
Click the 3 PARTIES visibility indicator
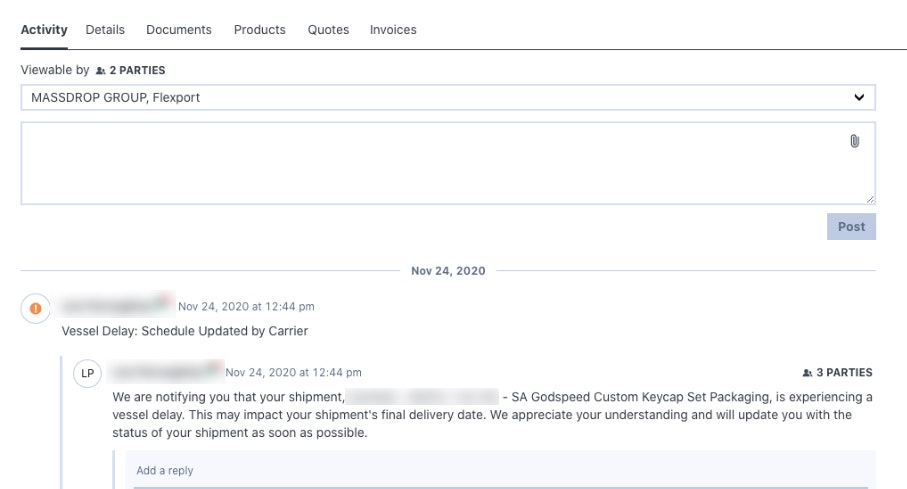click(x=837, y=373)
